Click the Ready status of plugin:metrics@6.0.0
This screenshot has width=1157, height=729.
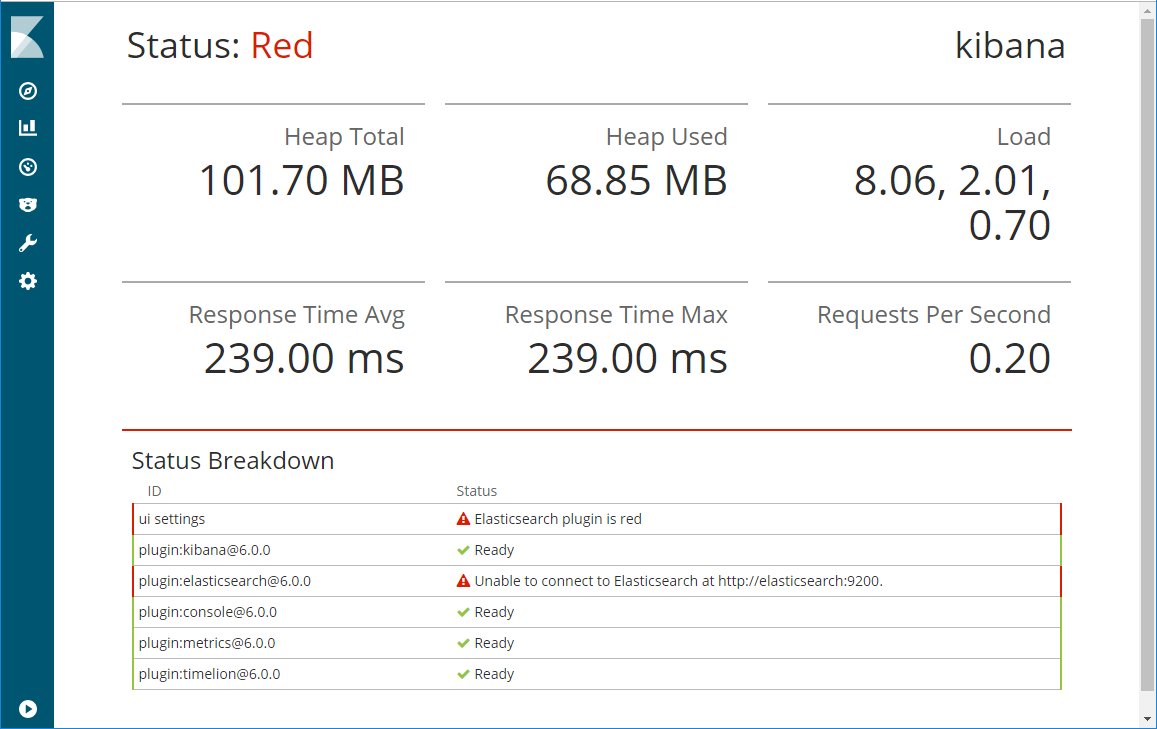494,643
